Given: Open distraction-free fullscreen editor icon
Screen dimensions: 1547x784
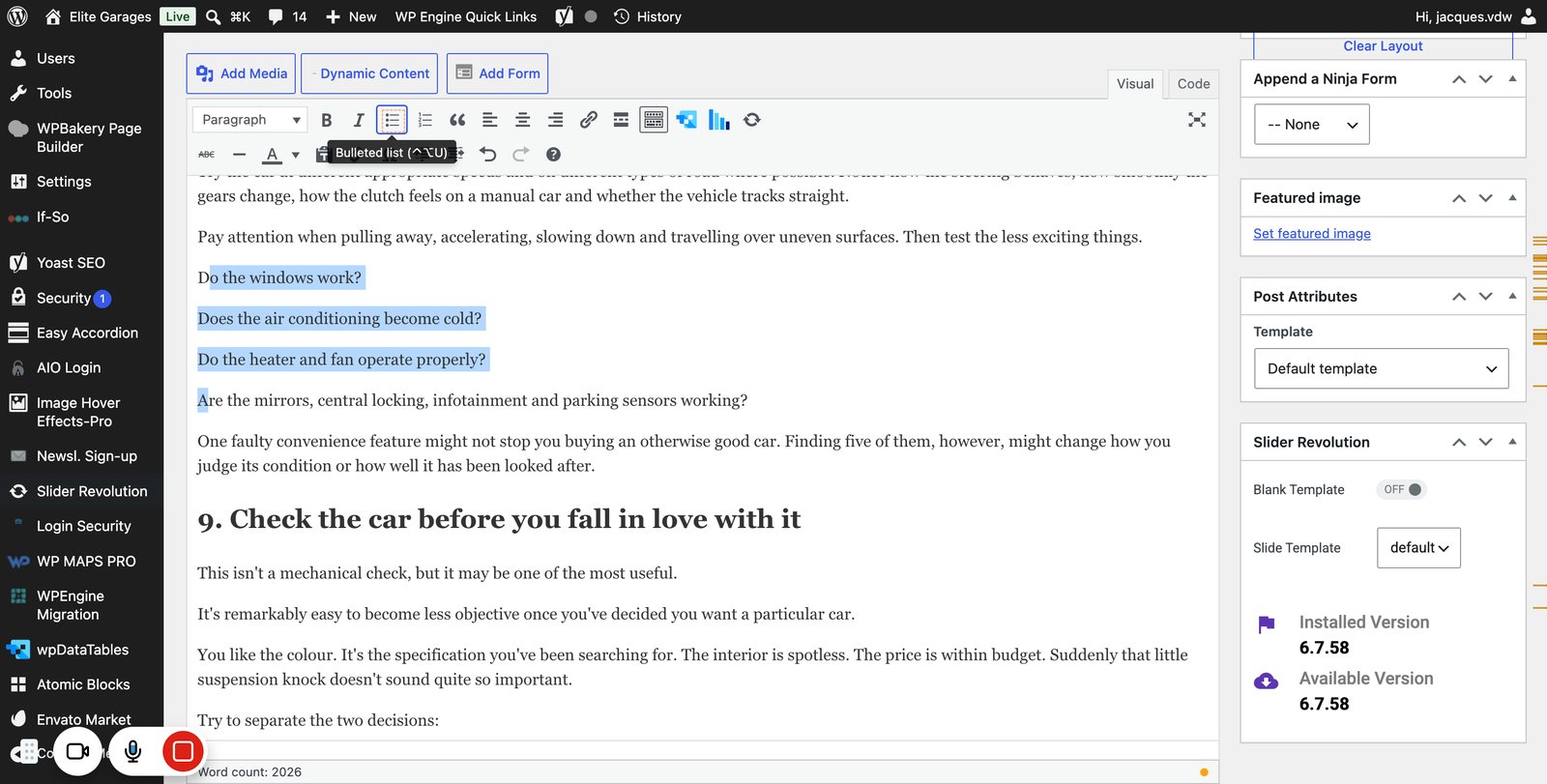Looking at the screenshot, I should 1197,120.
